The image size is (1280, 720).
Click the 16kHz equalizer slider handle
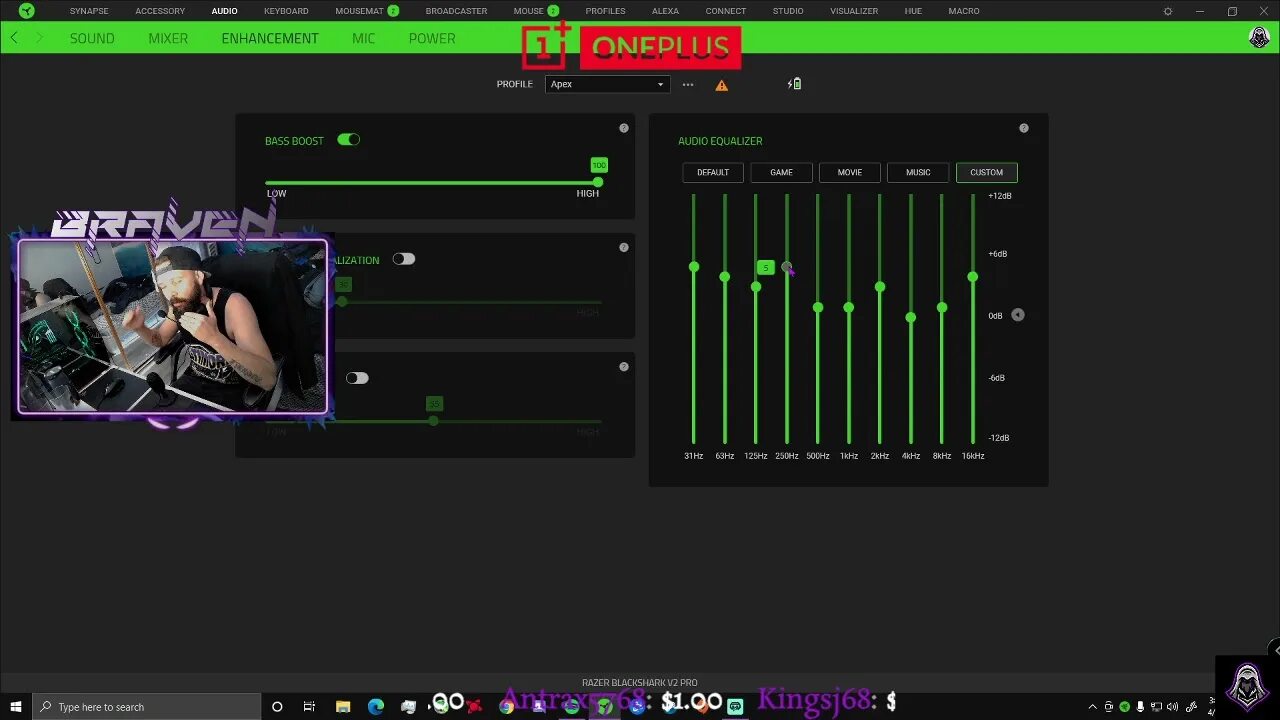973,277
